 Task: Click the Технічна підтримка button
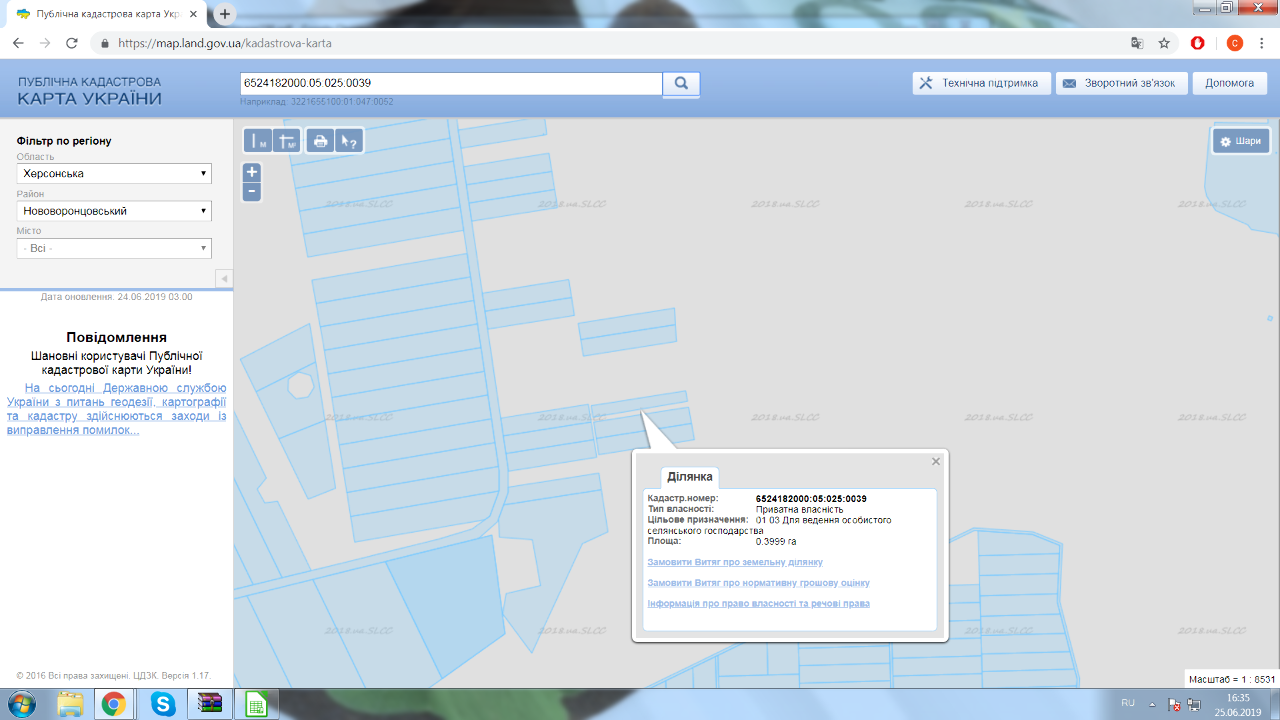(x=980, y=83)
